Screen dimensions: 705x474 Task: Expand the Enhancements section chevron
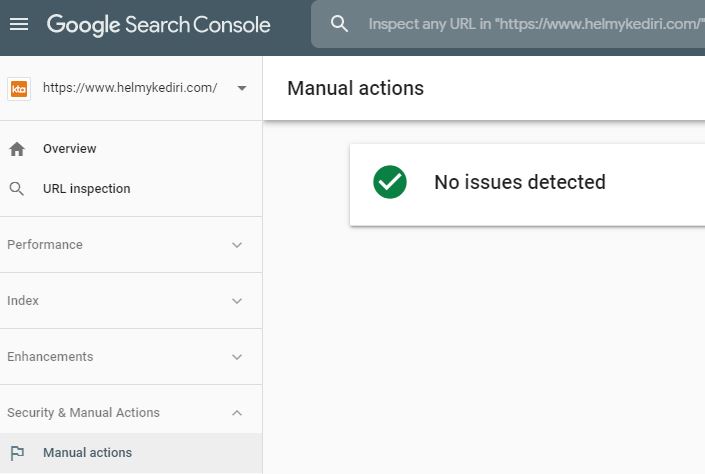[x=237, y=357]
